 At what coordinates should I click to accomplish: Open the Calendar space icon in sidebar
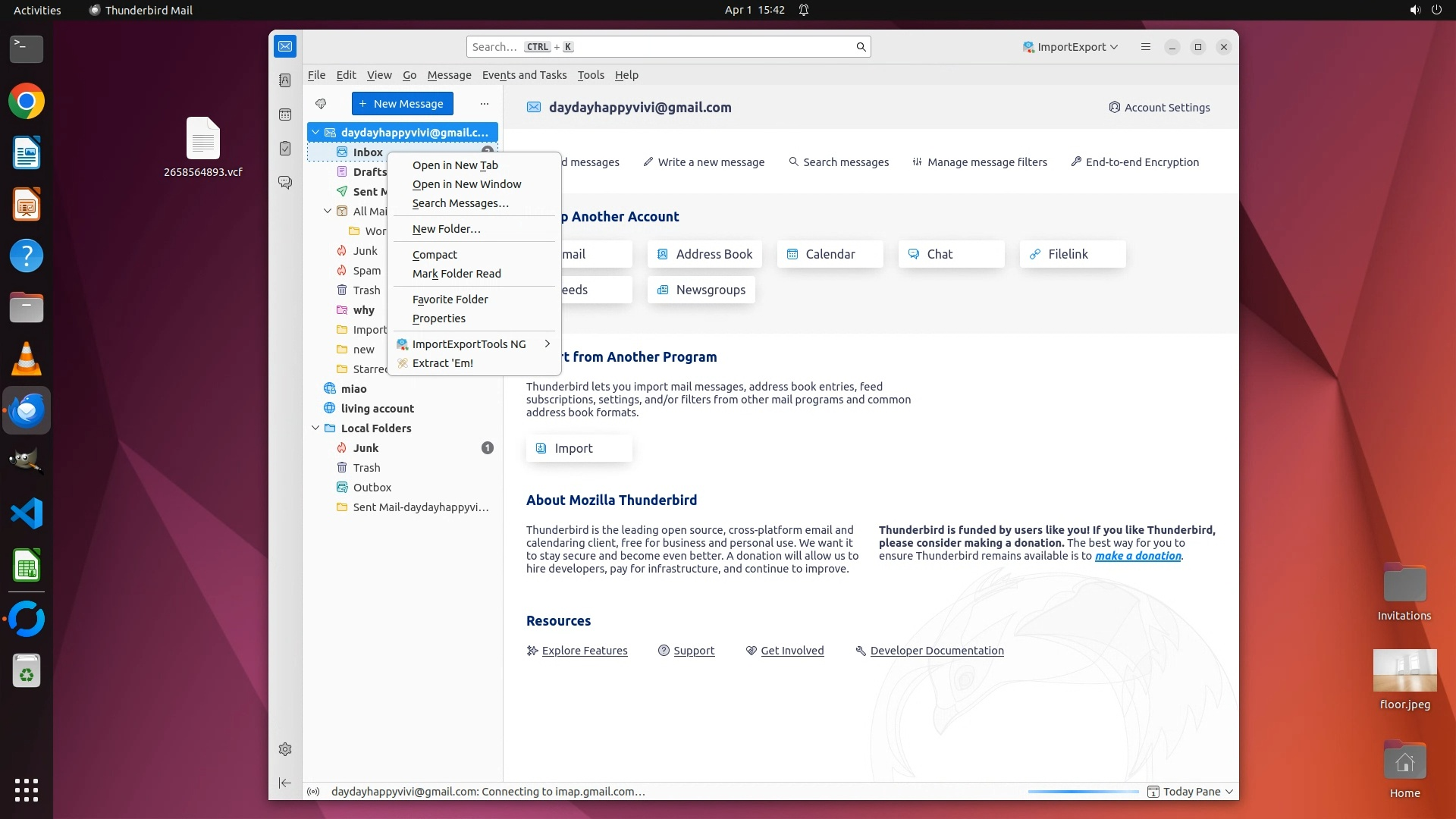(x=285, y=115)
